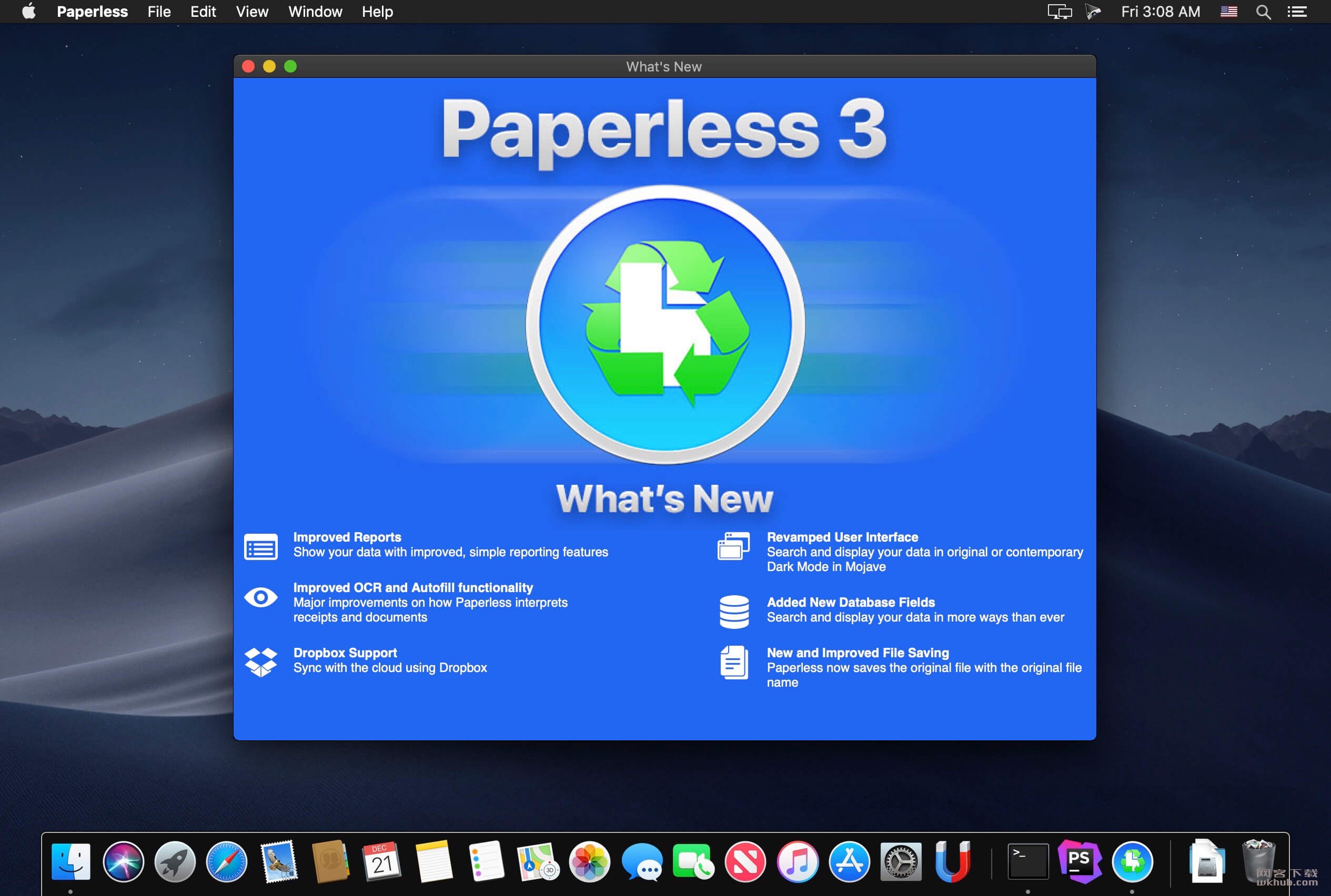Open Notification Center list icon
Screen dimensions: 1331x896
click(1297, 12)
